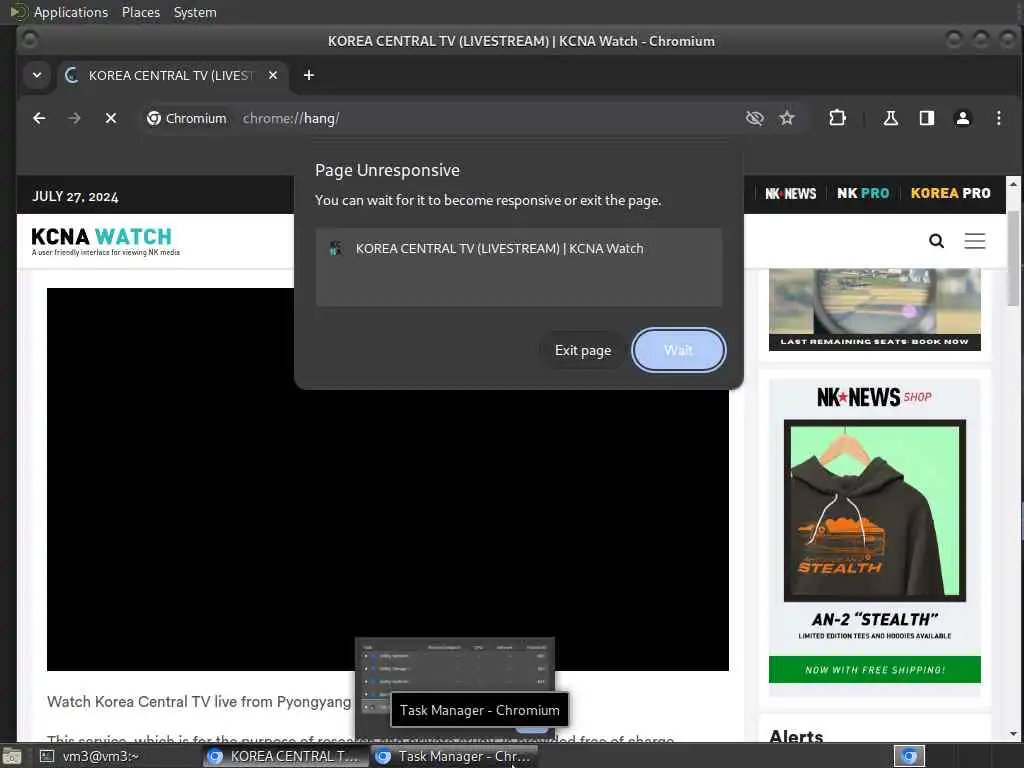1024x768 pixels.
Task: Click the Last Remaining Seats ad banner
Action: click(x=874, y=309)
